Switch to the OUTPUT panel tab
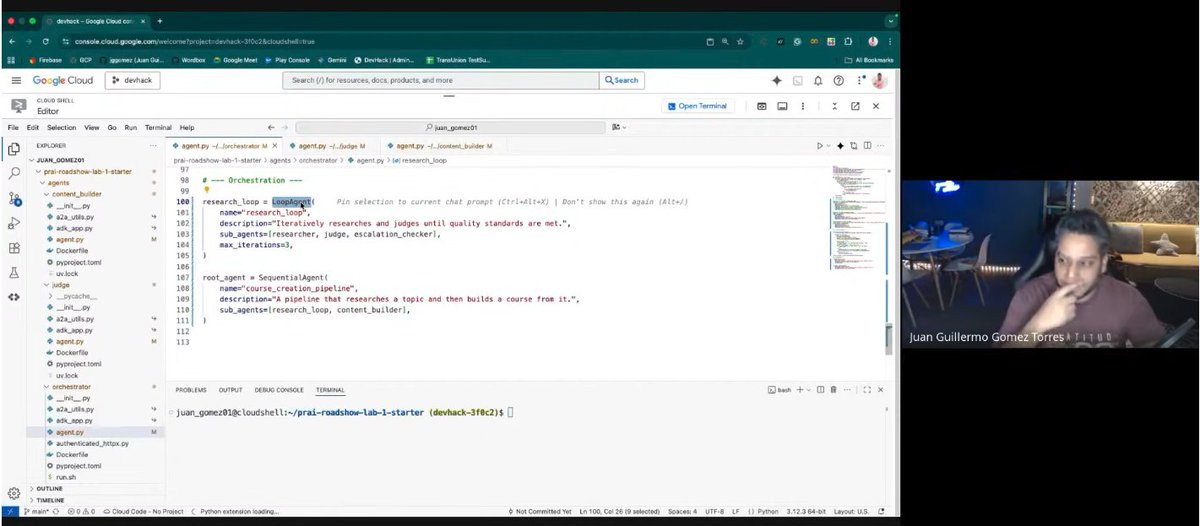The image size is (1200, 526). (x=231, y=390)
